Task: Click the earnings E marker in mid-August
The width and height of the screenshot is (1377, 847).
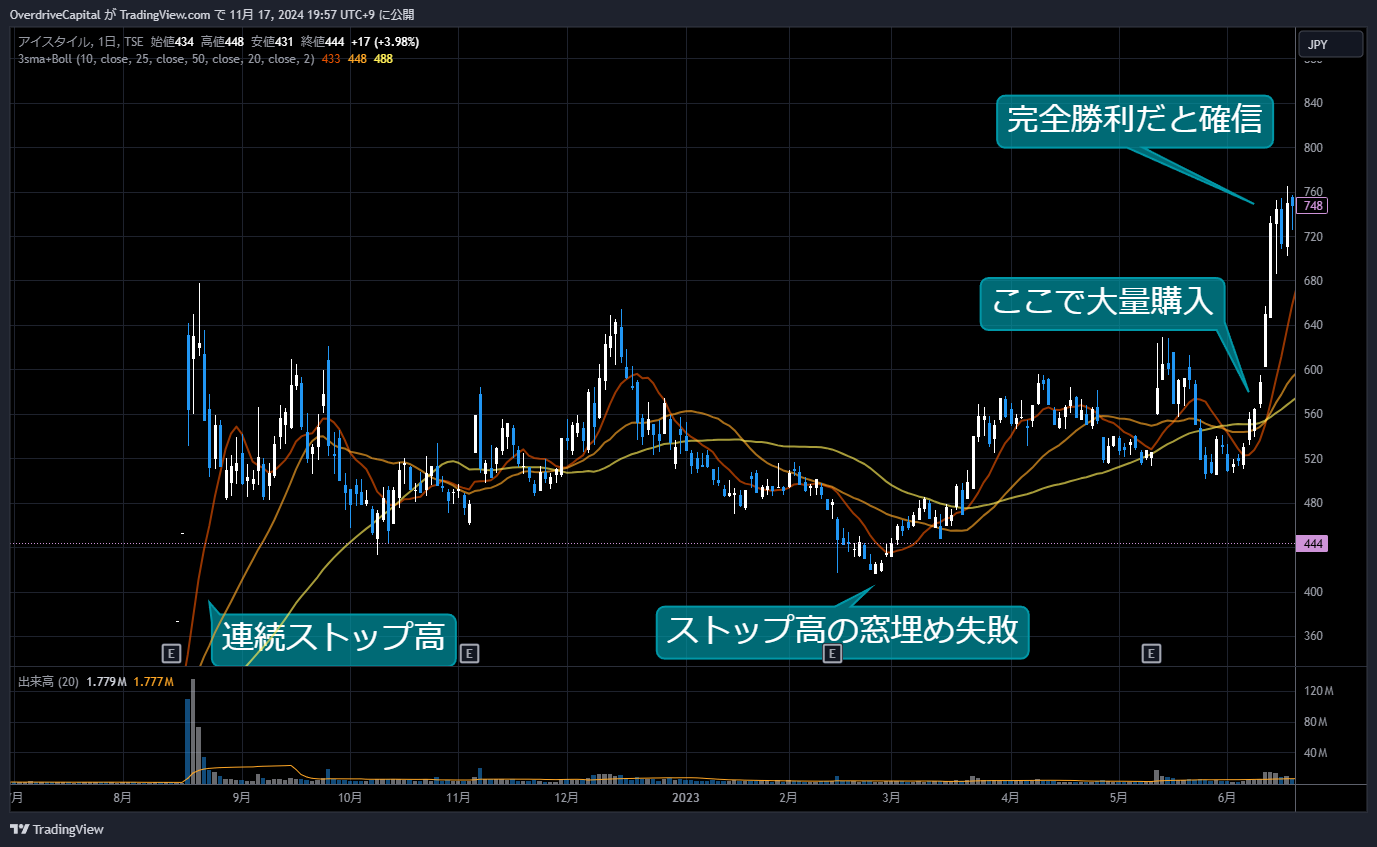Action: (171, 654)
